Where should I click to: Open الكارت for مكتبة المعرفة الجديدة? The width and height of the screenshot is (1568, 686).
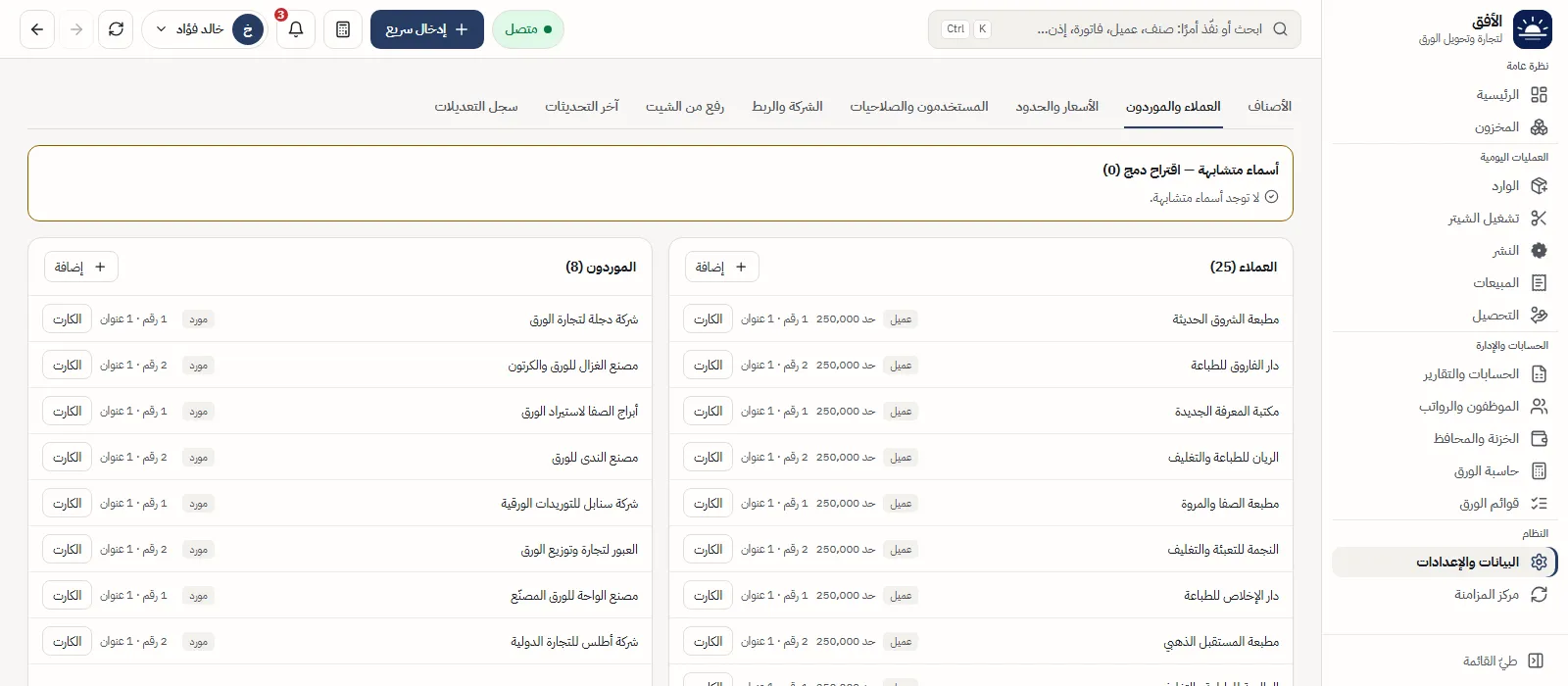(708, 411)
